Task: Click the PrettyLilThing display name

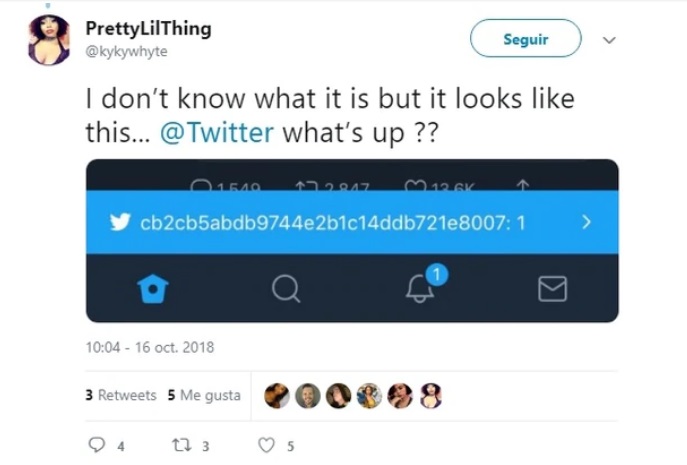Action: click(x=148, y=28)
